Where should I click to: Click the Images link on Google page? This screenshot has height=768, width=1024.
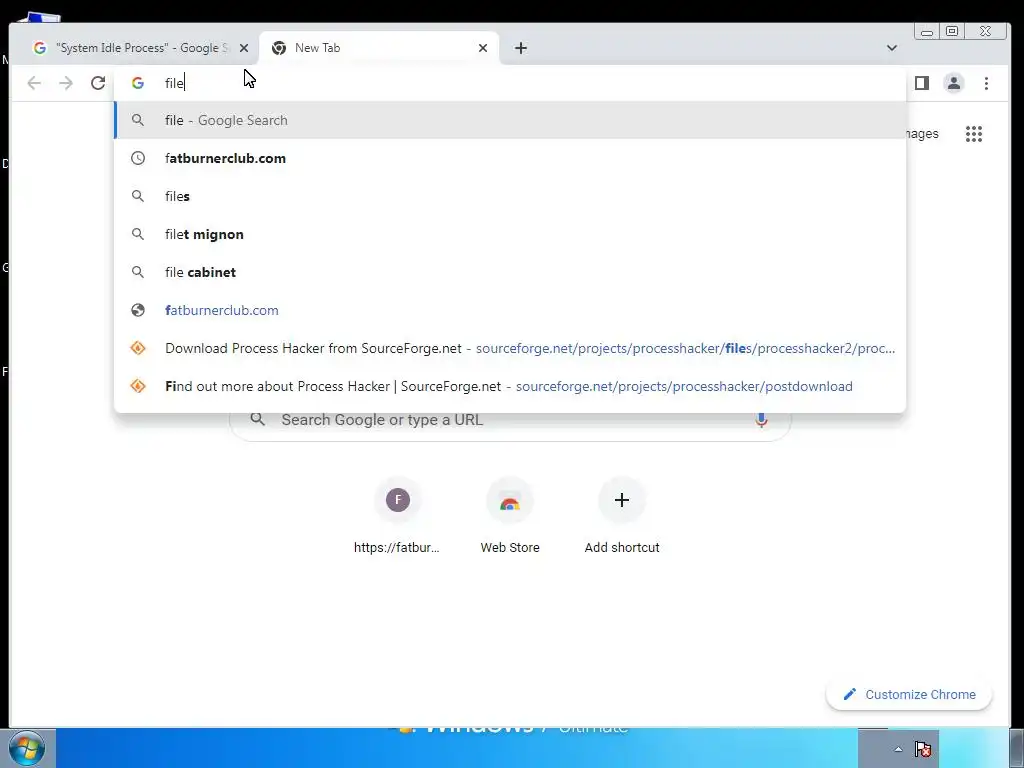tap(922, 134)
